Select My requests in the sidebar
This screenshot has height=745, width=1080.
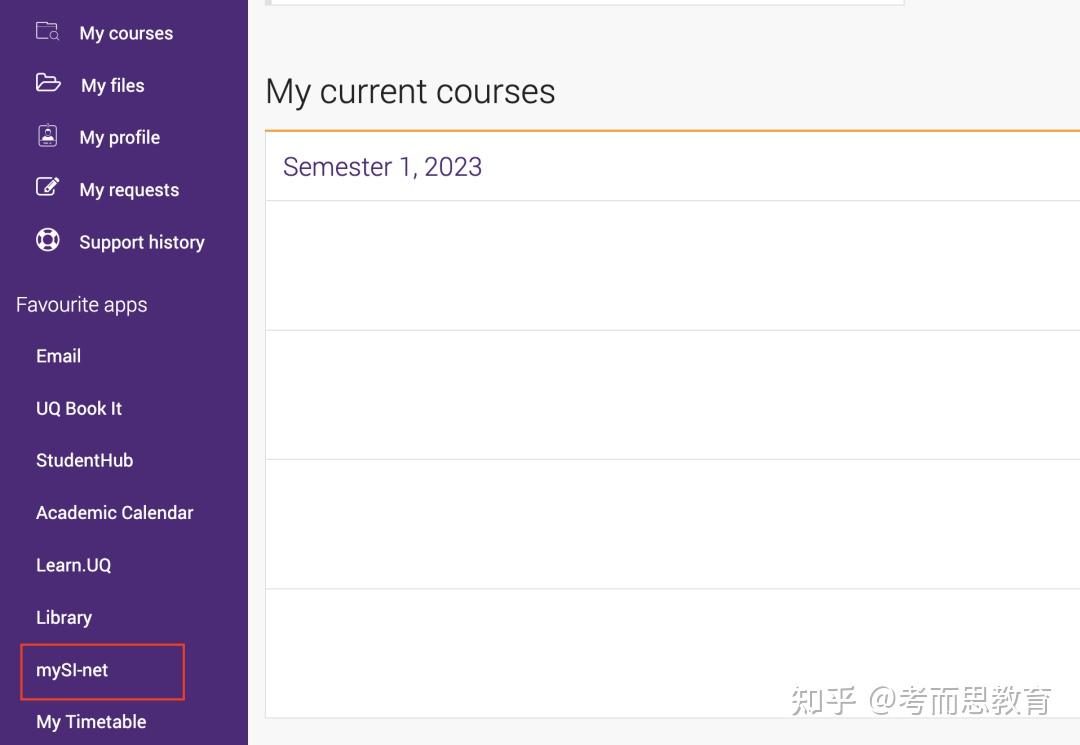coord(129,190)
